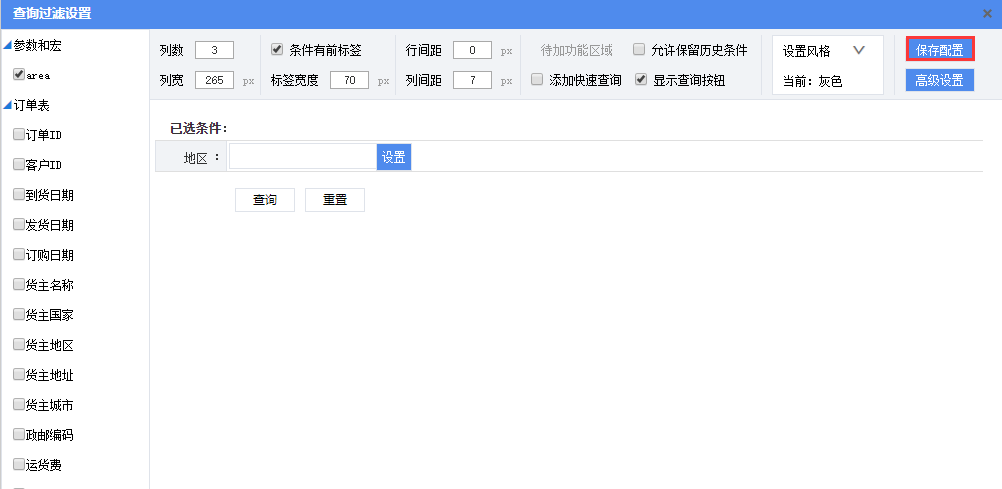
Task: Collapse the 参数和宏 tree node
Action: [x=8, y=45]
